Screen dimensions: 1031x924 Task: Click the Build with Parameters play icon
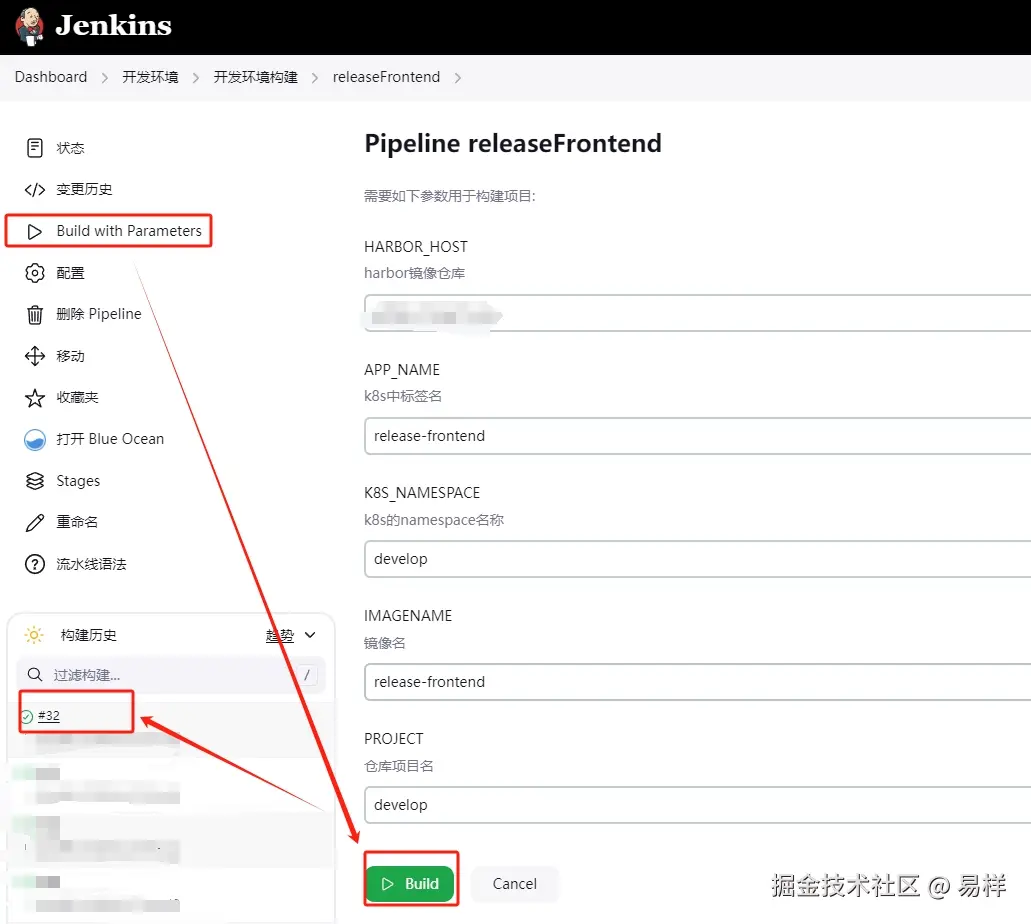35,231
